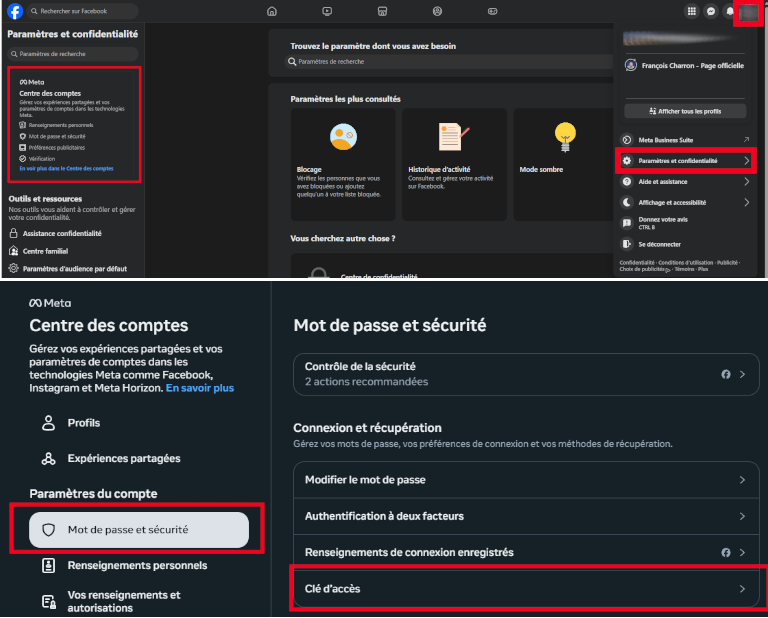
Task: Click the Conditions d'utilisation footer link
Action: 686,262
